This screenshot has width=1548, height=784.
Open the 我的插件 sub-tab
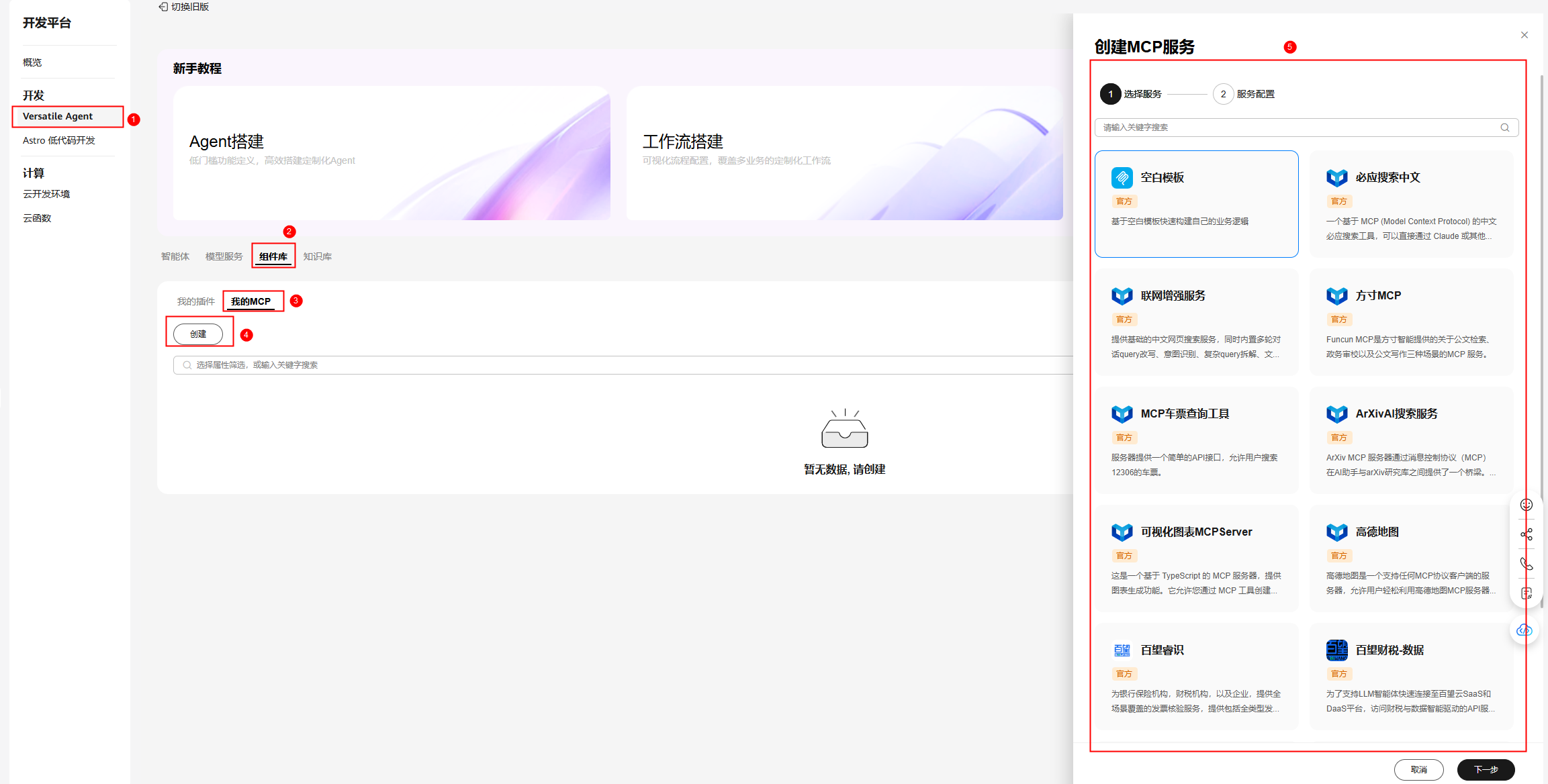point(195,301)
